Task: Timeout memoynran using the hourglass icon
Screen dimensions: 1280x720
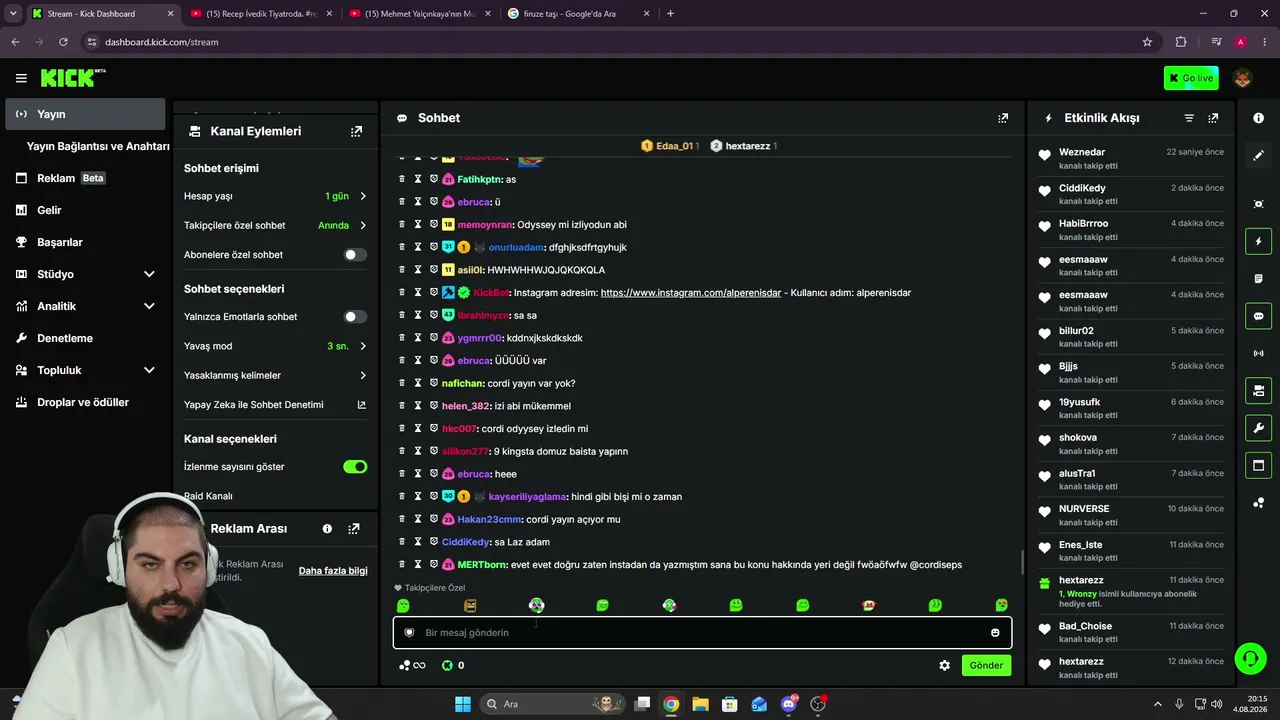Action: click(418, 224)
